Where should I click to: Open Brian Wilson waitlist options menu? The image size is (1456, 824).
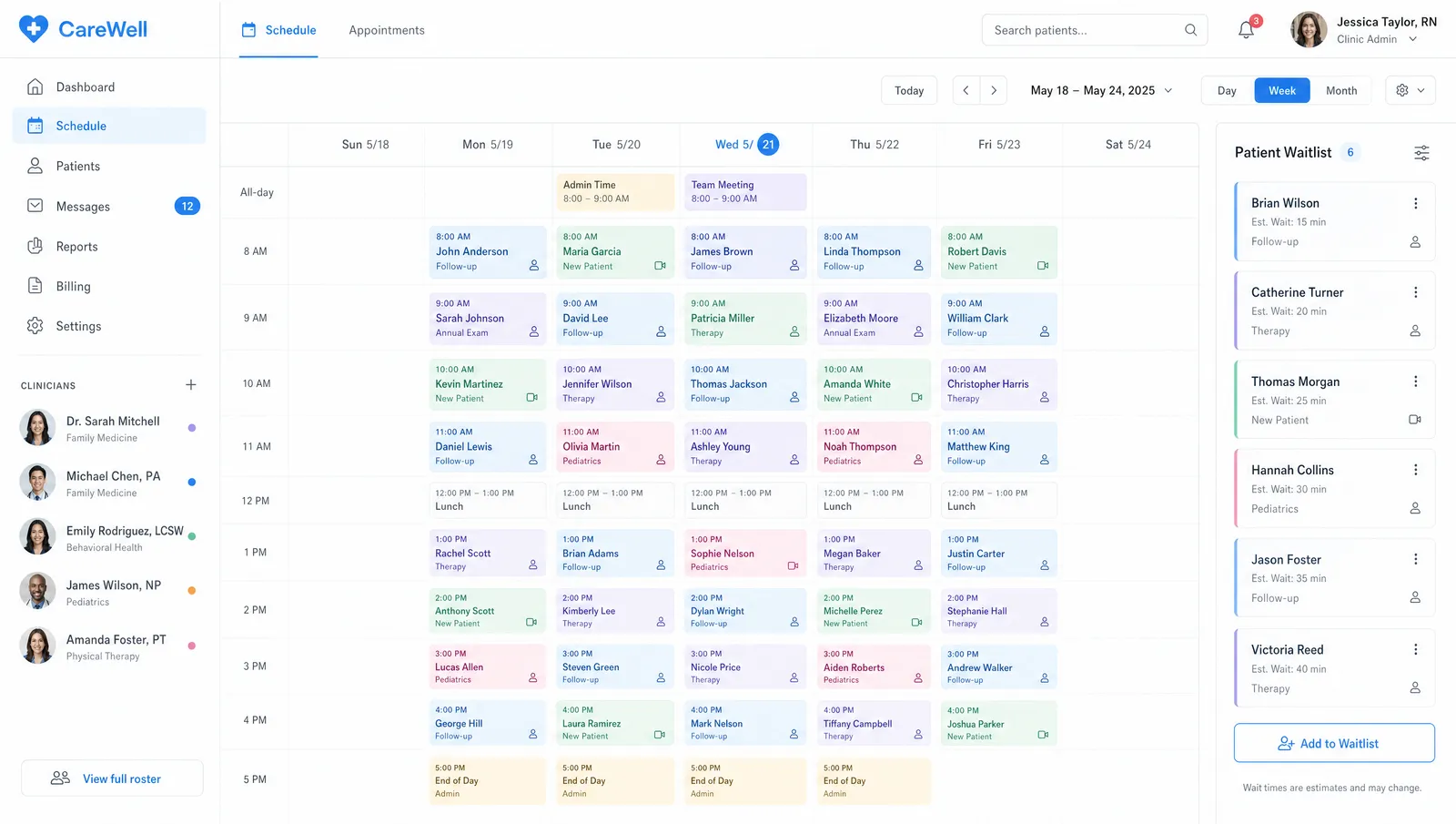point(1415,203)
